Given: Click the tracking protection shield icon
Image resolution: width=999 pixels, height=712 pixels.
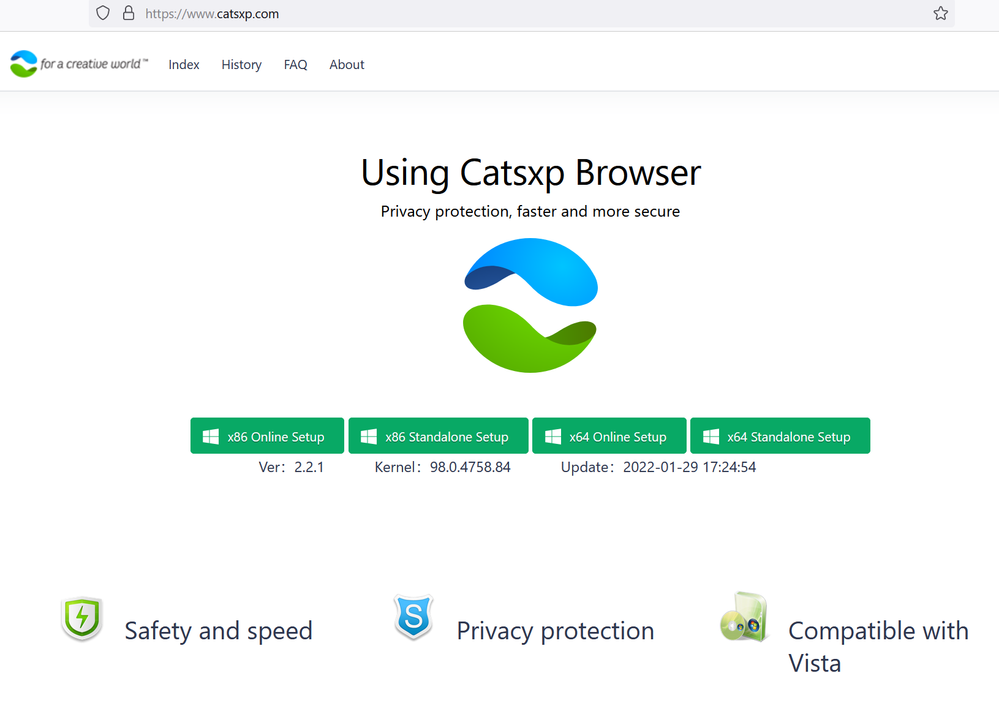Looking at the screenshot, I should coord(103,14).
